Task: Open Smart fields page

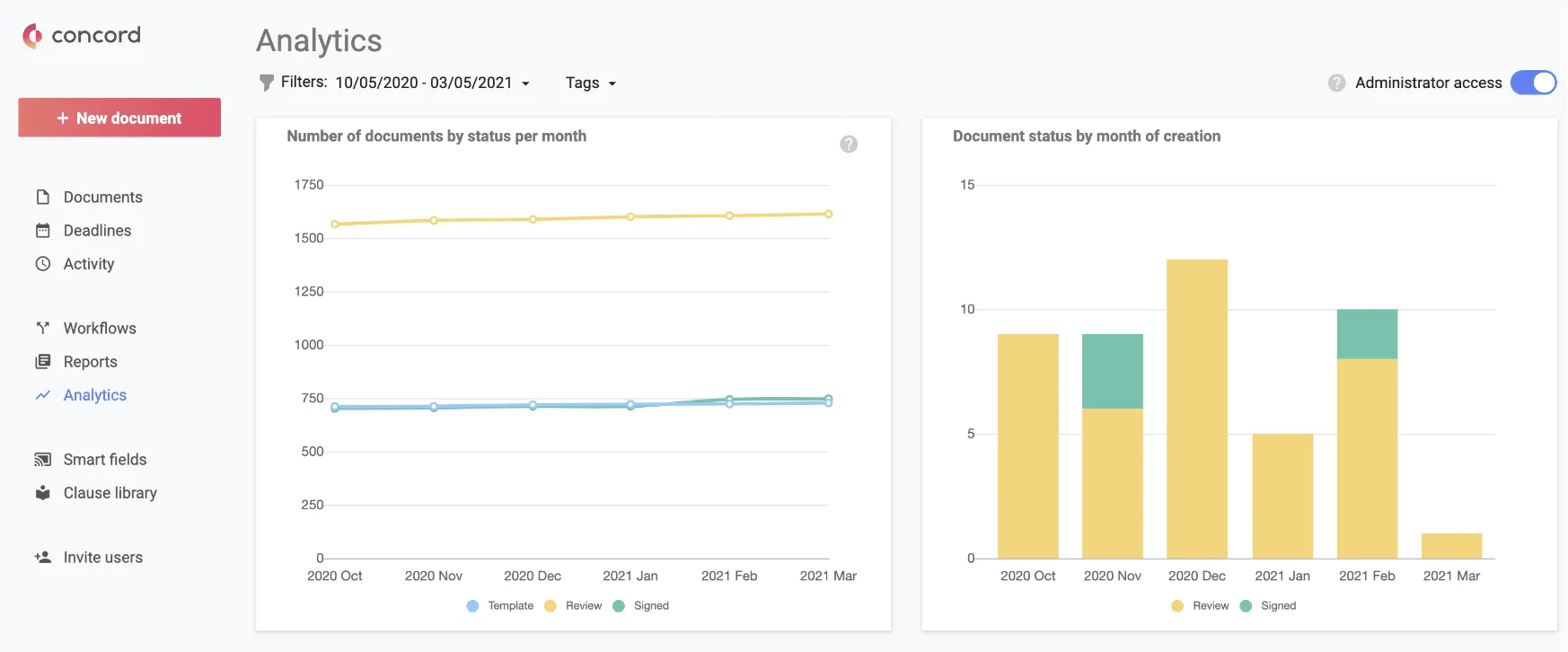Action: click(104, 459)
